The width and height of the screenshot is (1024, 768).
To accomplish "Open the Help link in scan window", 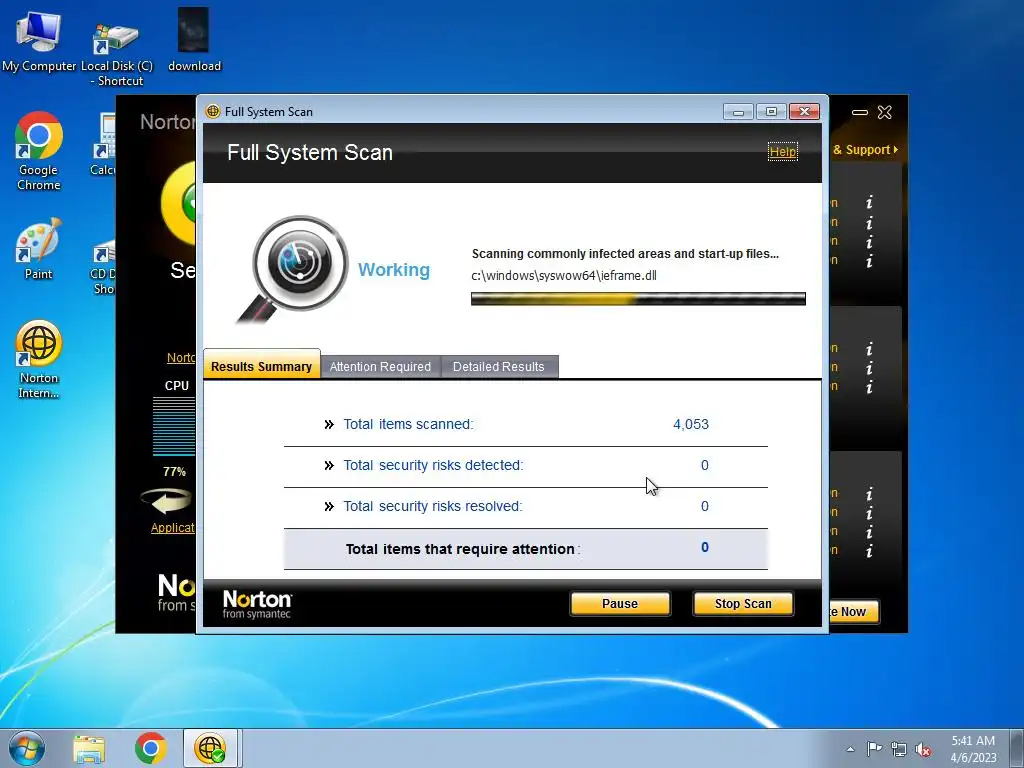I will (782, 152).
